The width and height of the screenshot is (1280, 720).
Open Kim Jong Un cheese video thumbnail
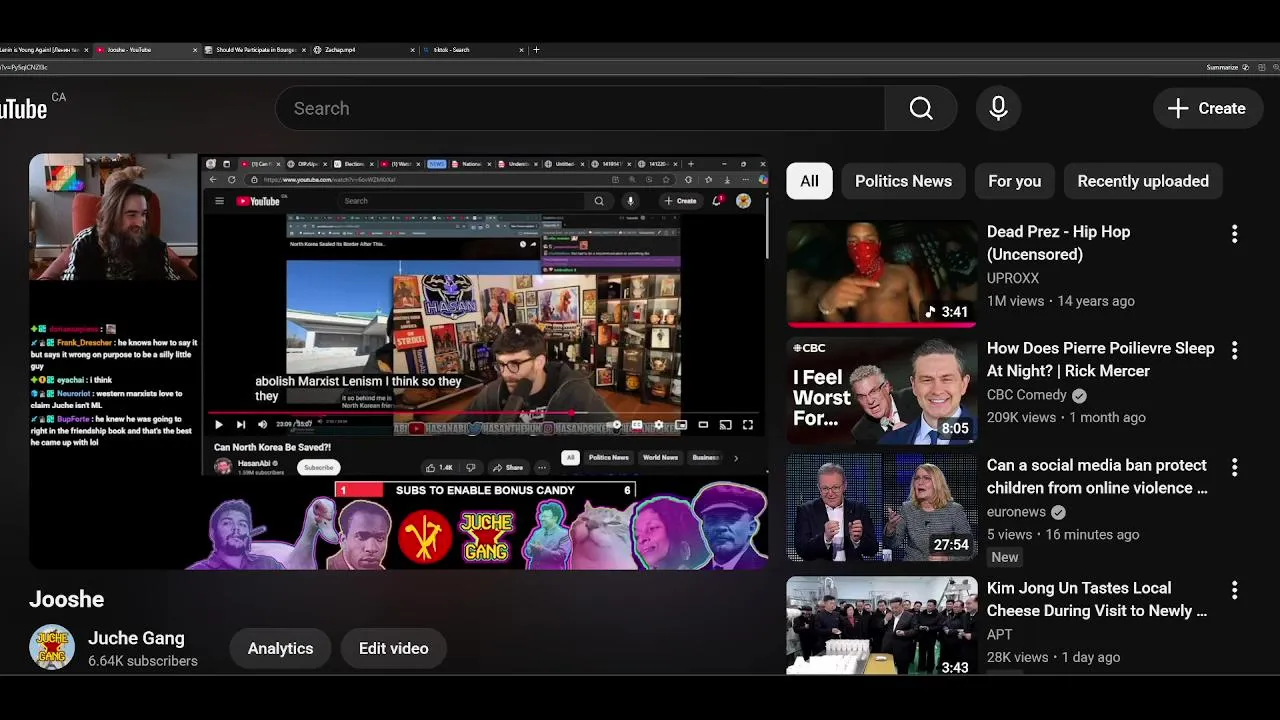point(881,625)
